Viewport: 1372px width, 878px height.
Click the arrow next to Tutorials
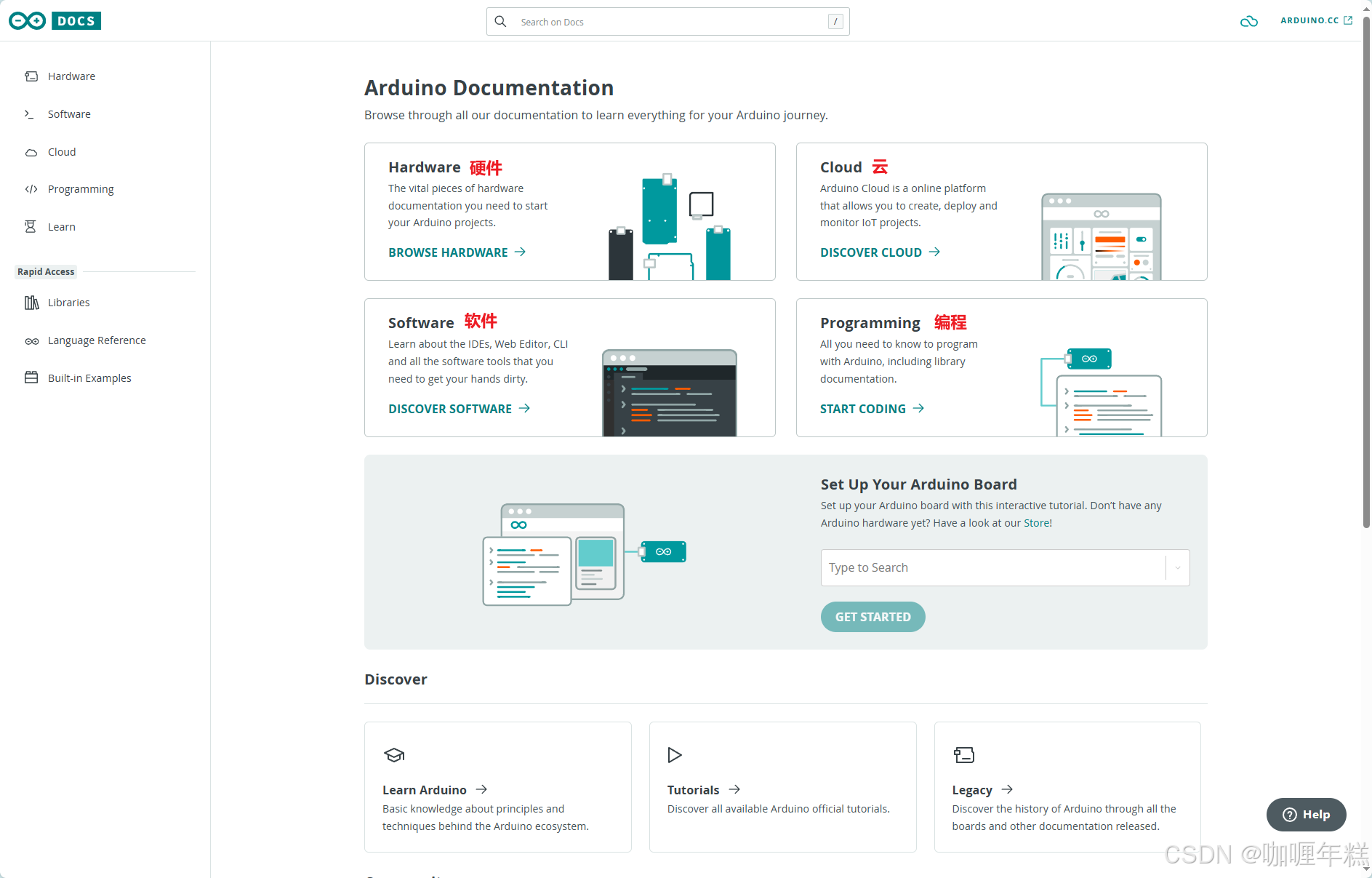[734, 789]
